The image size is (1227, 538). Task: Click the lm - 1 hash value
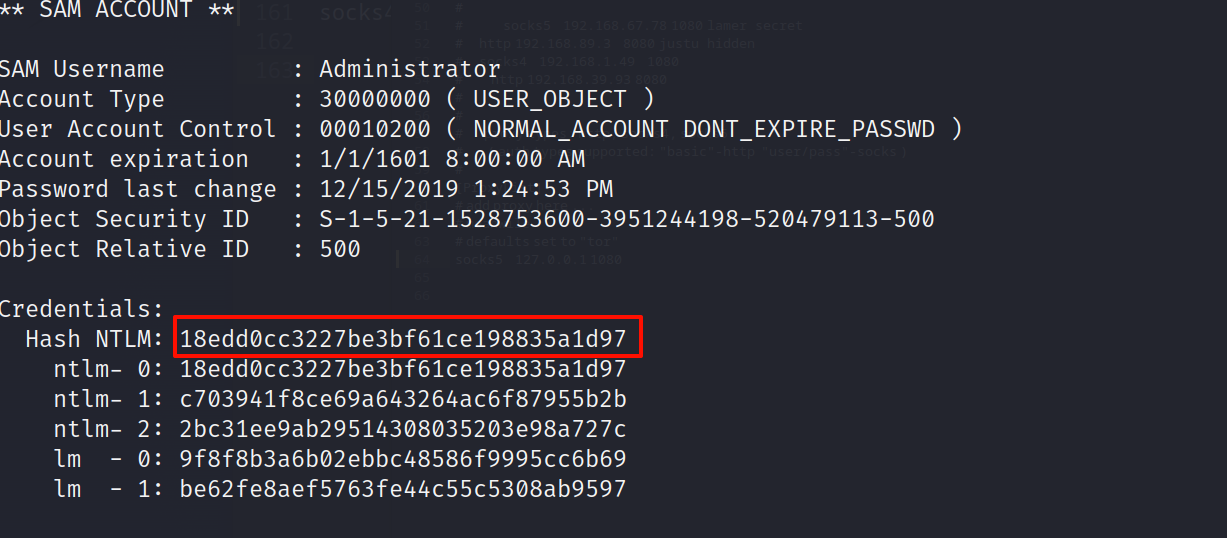[403, 489]
